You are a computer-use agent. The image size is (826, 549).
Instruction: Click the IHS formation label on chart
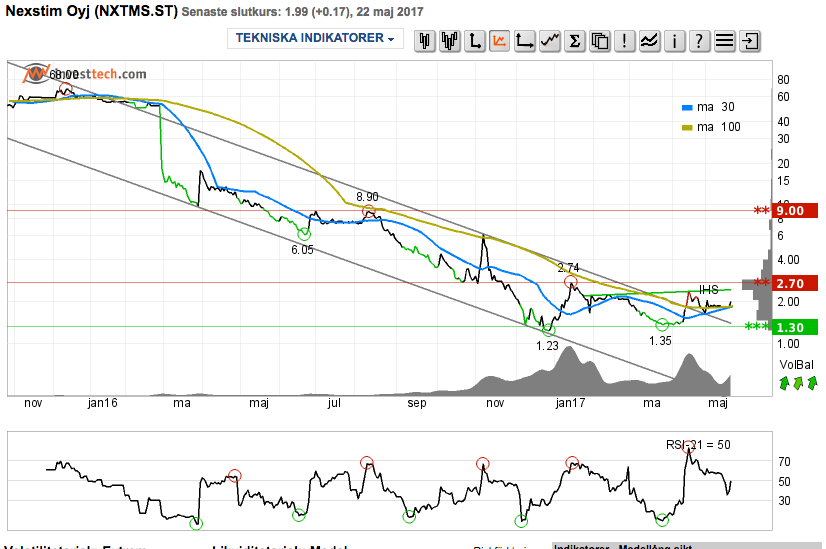click(x=709, y=290)
